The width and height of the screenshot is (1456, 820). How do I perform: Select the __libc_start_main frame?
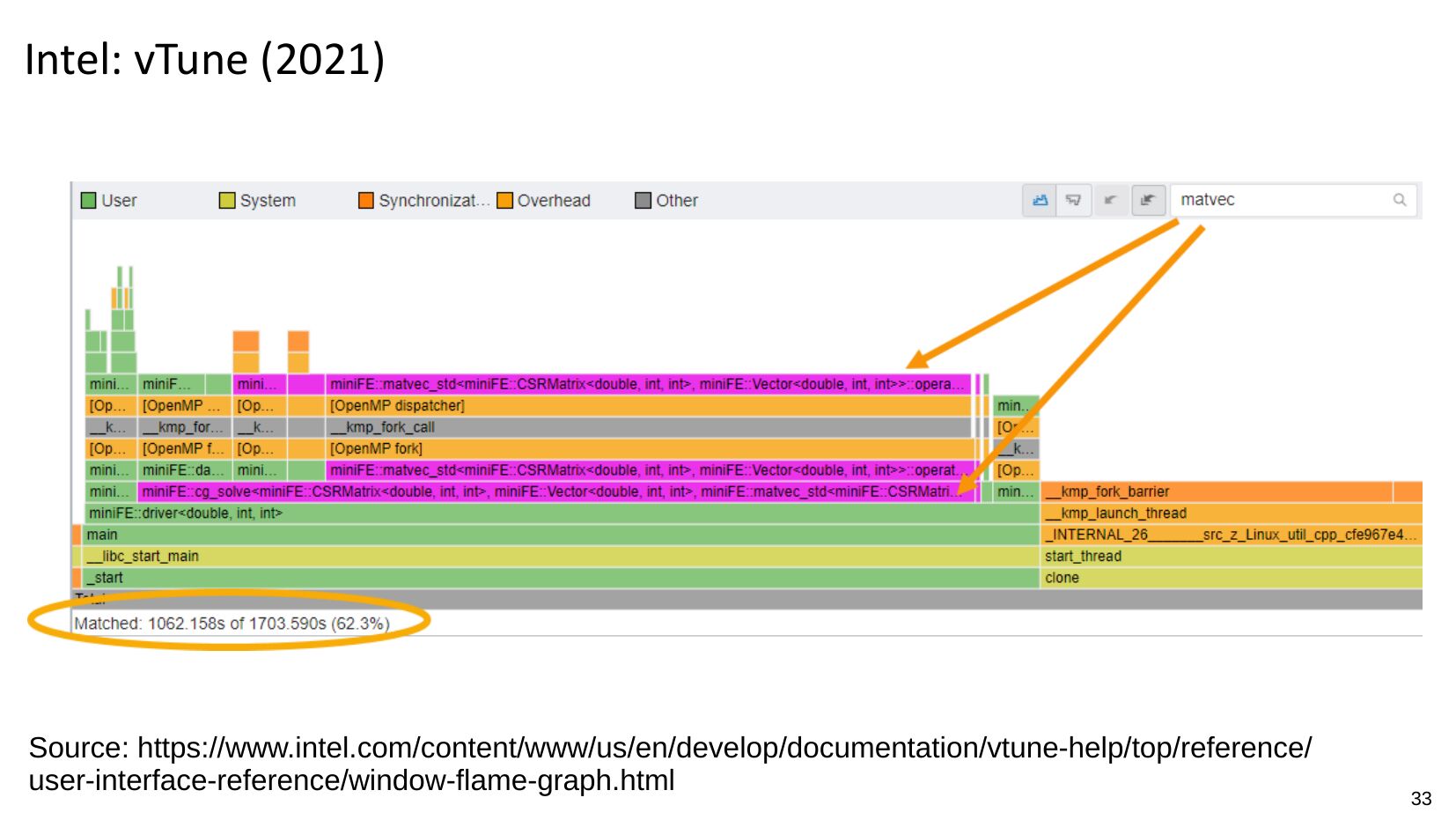[528, 557]
